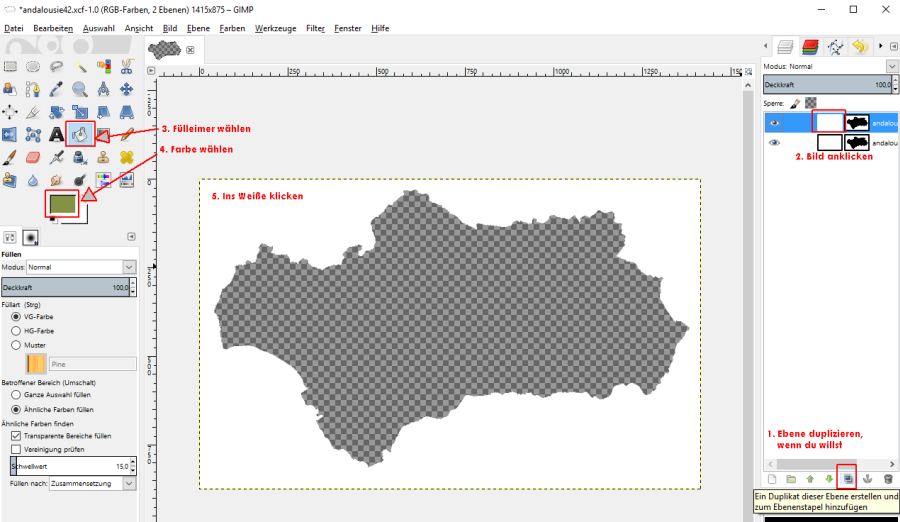
Task: Select the Measure compass tool
Action: tap(103, 89)
